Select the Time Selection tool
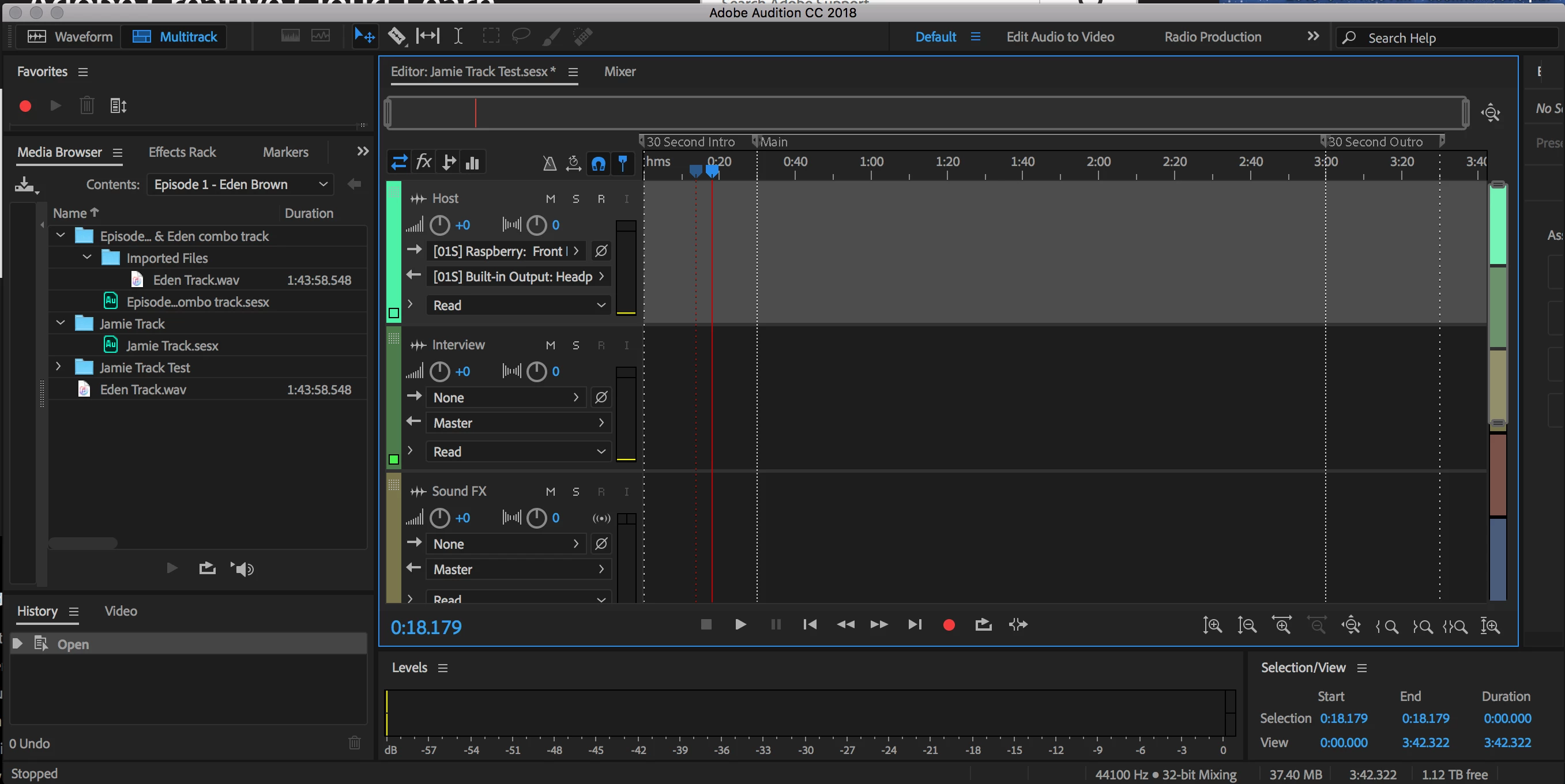Screen dimensions: 1565x784 click(x=458, y=36)
